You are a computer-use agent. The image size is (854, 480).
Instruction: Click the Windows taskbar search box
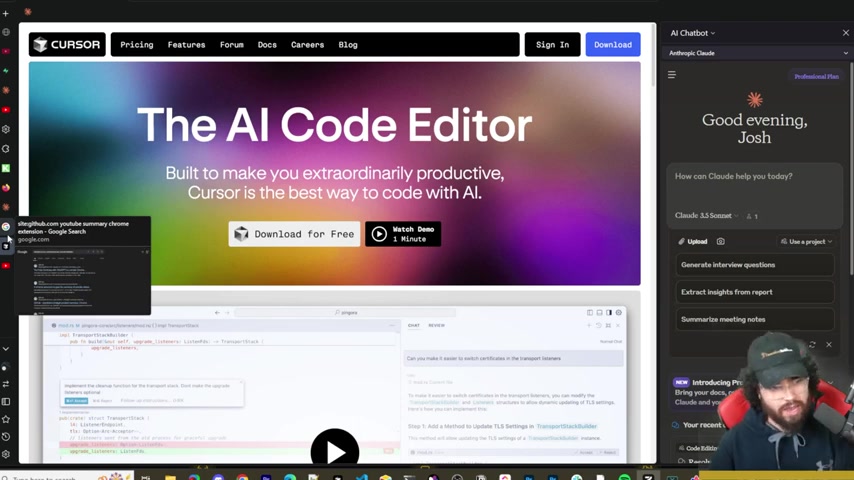(x=66, y=477)
